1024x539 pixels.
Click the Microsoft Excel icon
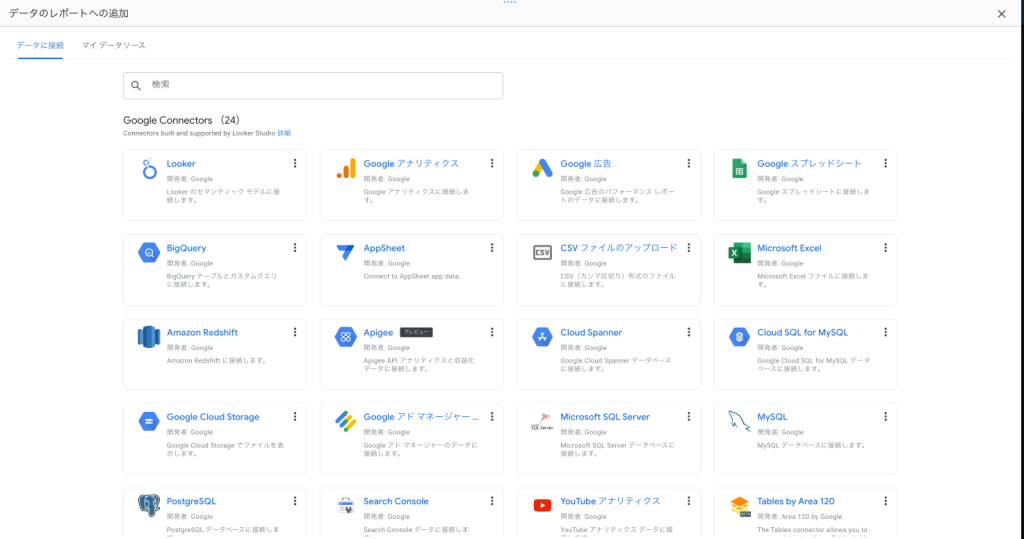tap(739, 252)
